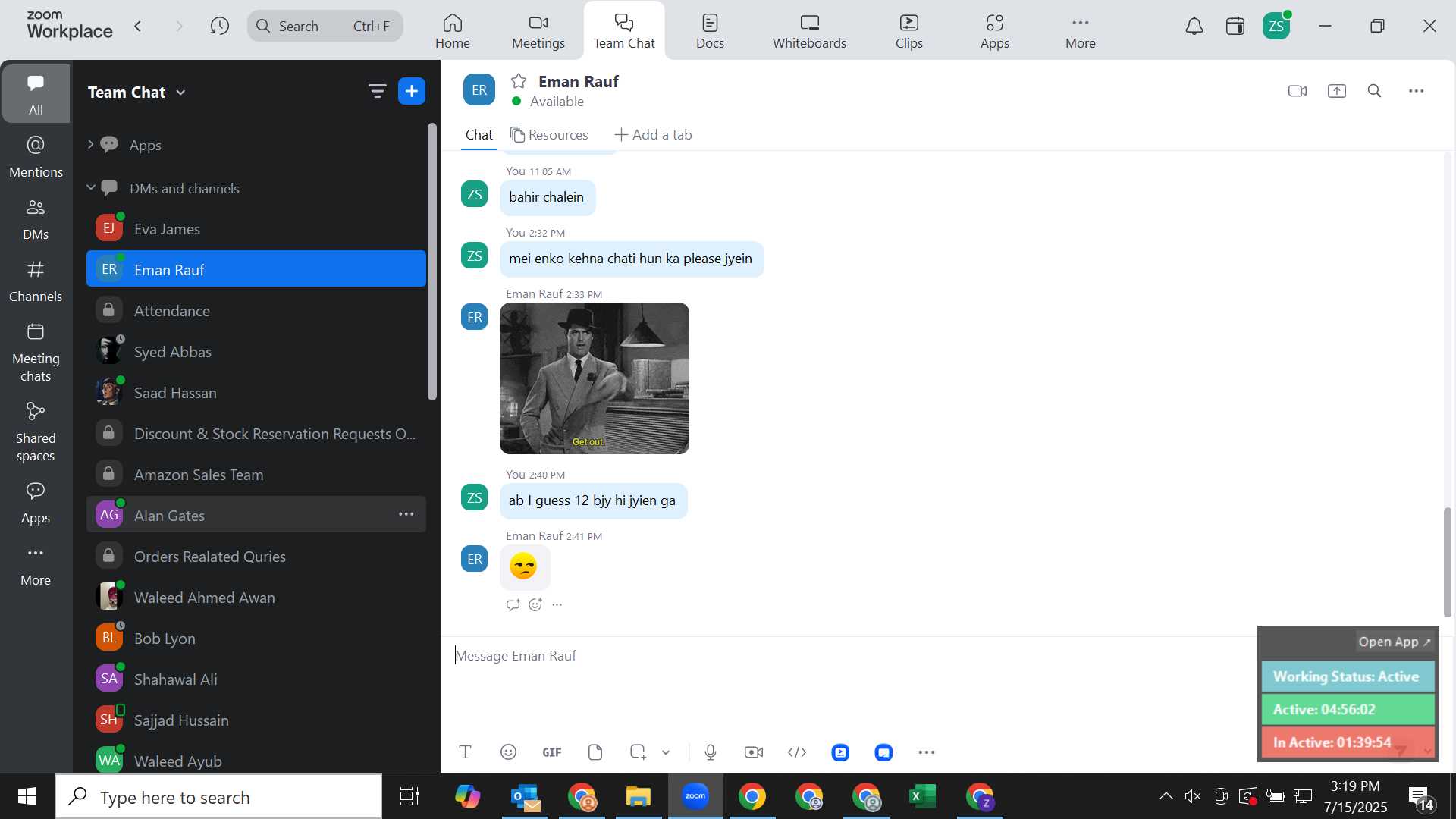Image resolution: width=1456 pixels, height=819 pixels.
Task: Go back with the left arrow
Action: 138,27
